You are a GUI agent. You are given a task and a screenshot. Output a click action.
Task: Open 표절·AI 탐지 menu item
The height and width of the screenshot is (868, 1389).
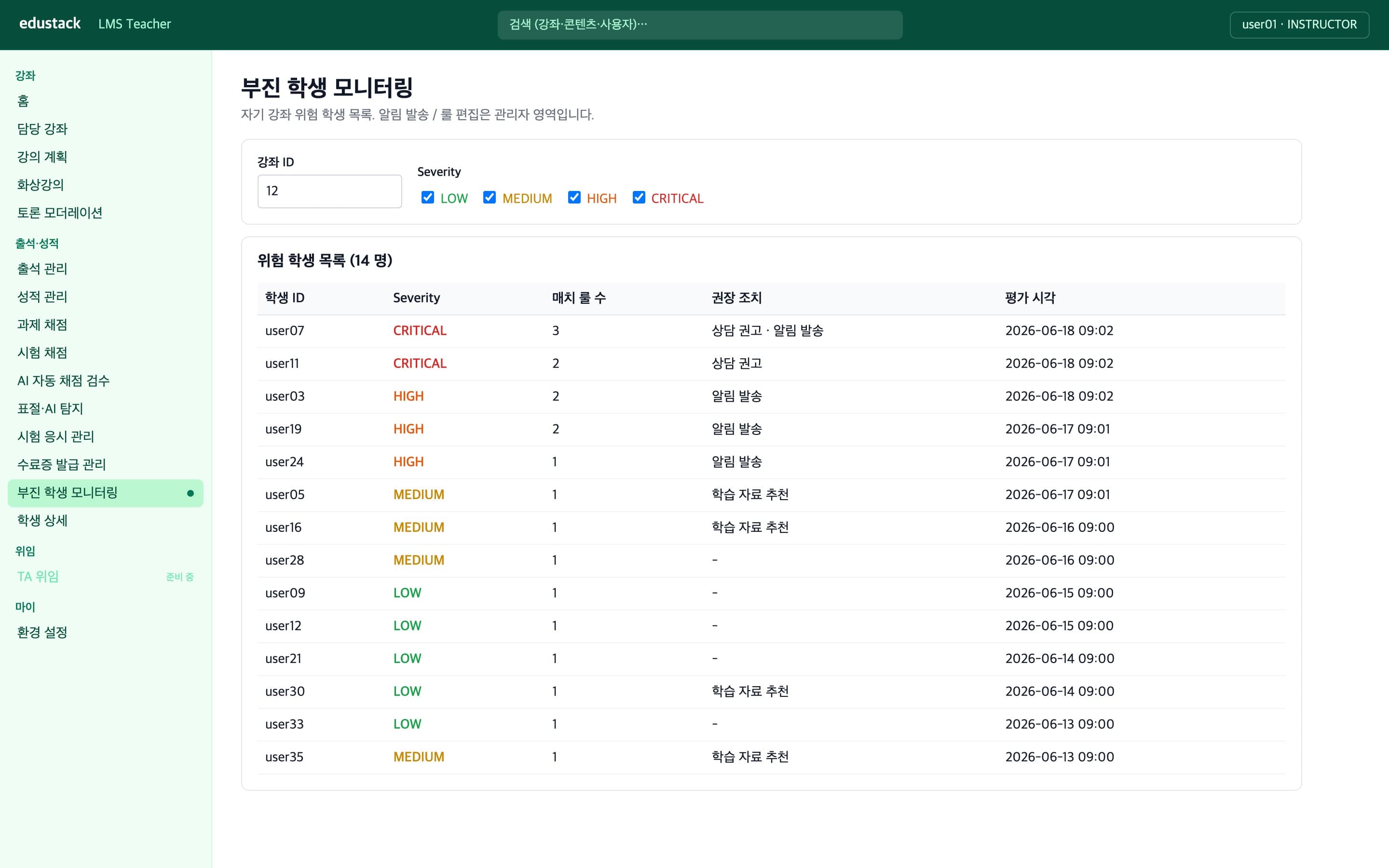(x=106, y=409)
